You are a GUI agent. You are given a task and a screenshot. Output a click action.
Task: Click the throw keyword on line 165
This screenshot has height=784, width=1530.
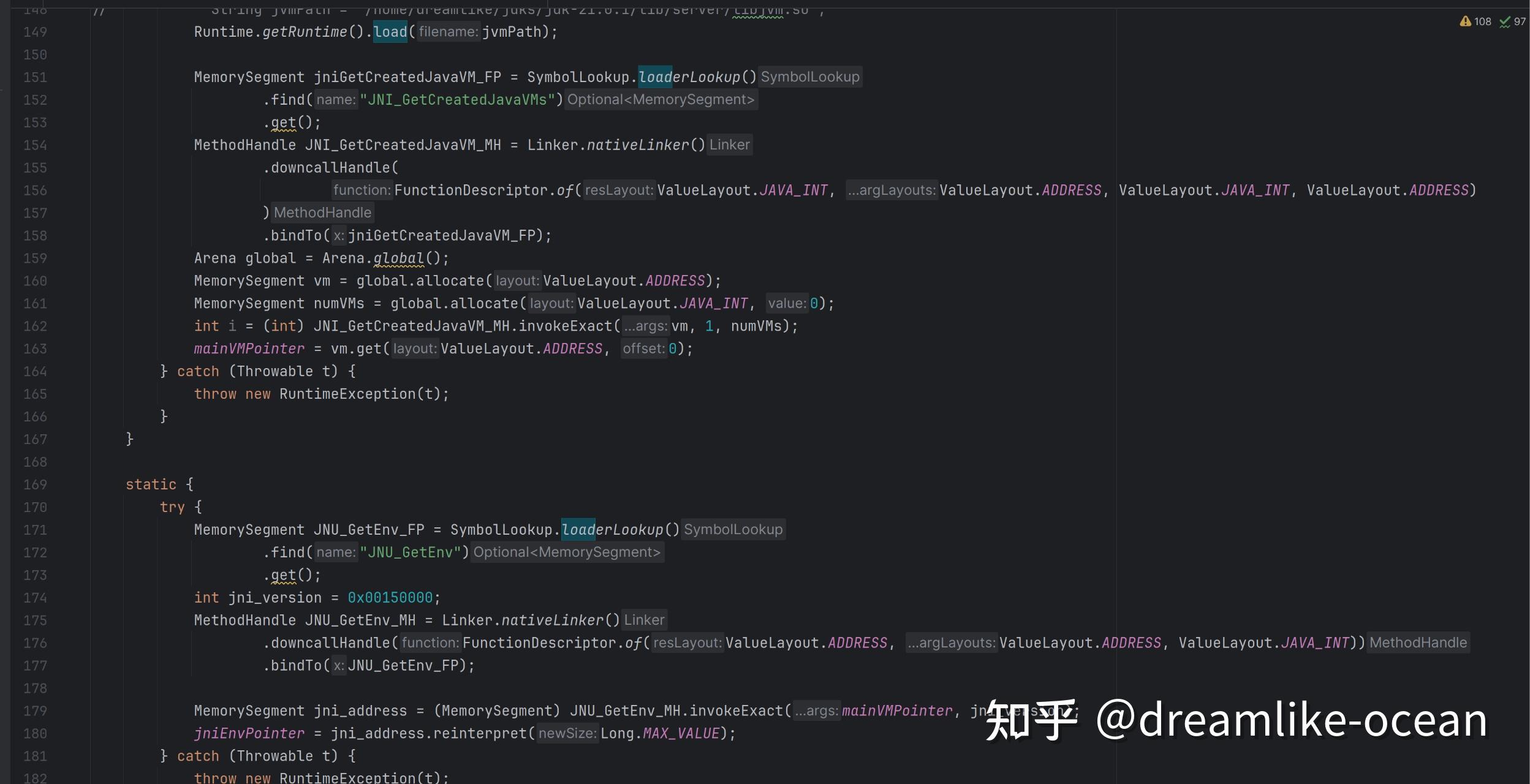pos(214,393)
